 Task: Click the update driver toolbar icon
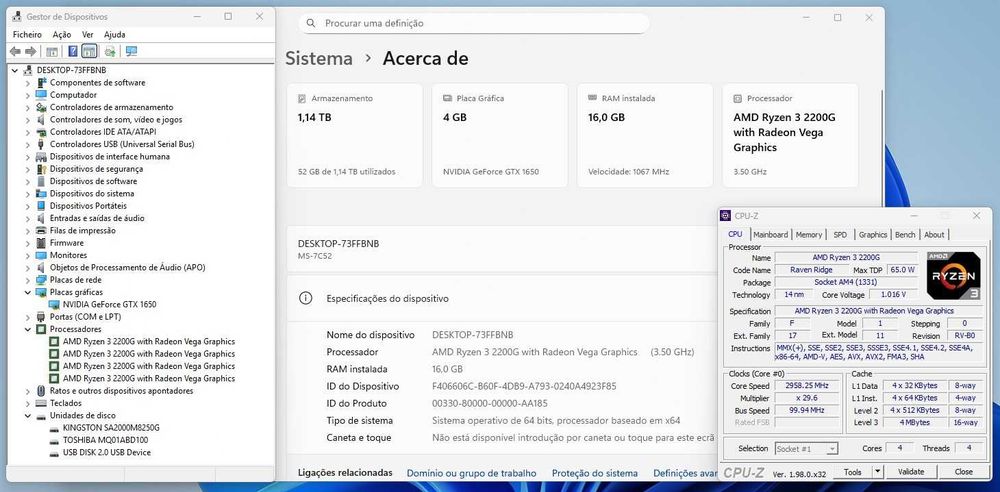[x=110, y=52]
